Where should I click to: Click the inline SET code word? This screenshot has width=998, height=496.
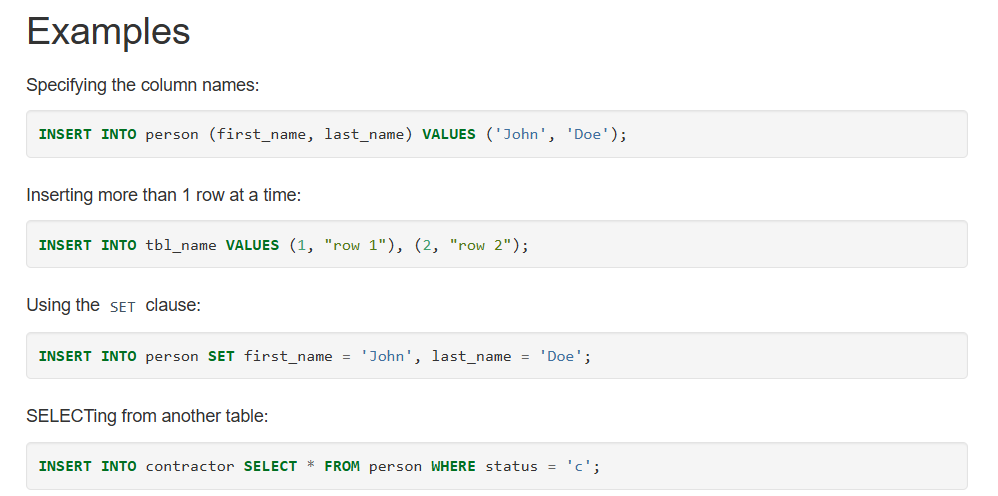coord(122,307)
